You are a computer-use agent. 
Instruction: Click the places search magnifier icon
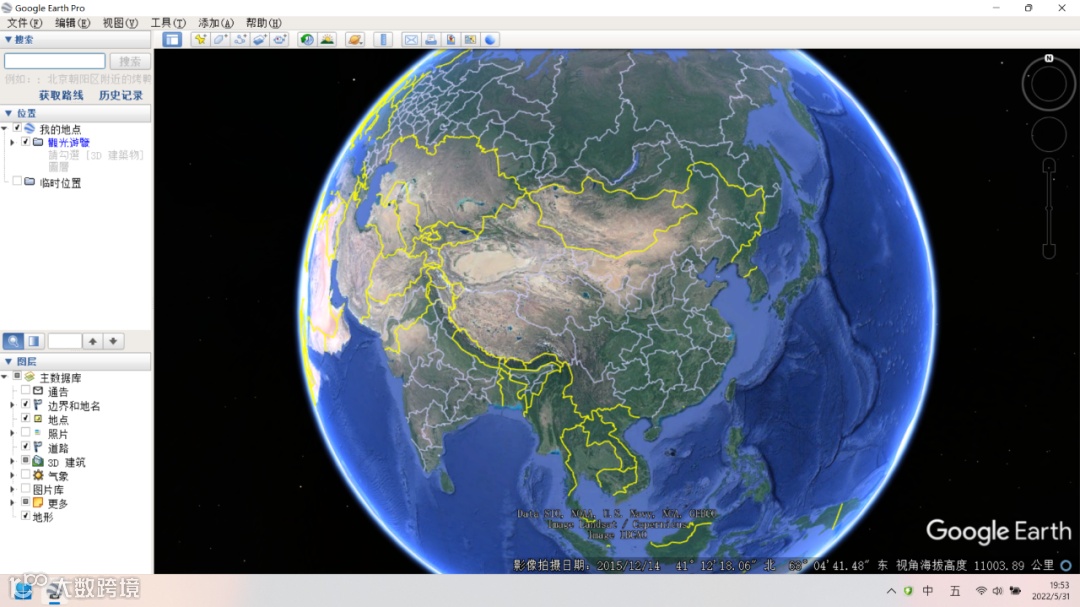point(13,341)
